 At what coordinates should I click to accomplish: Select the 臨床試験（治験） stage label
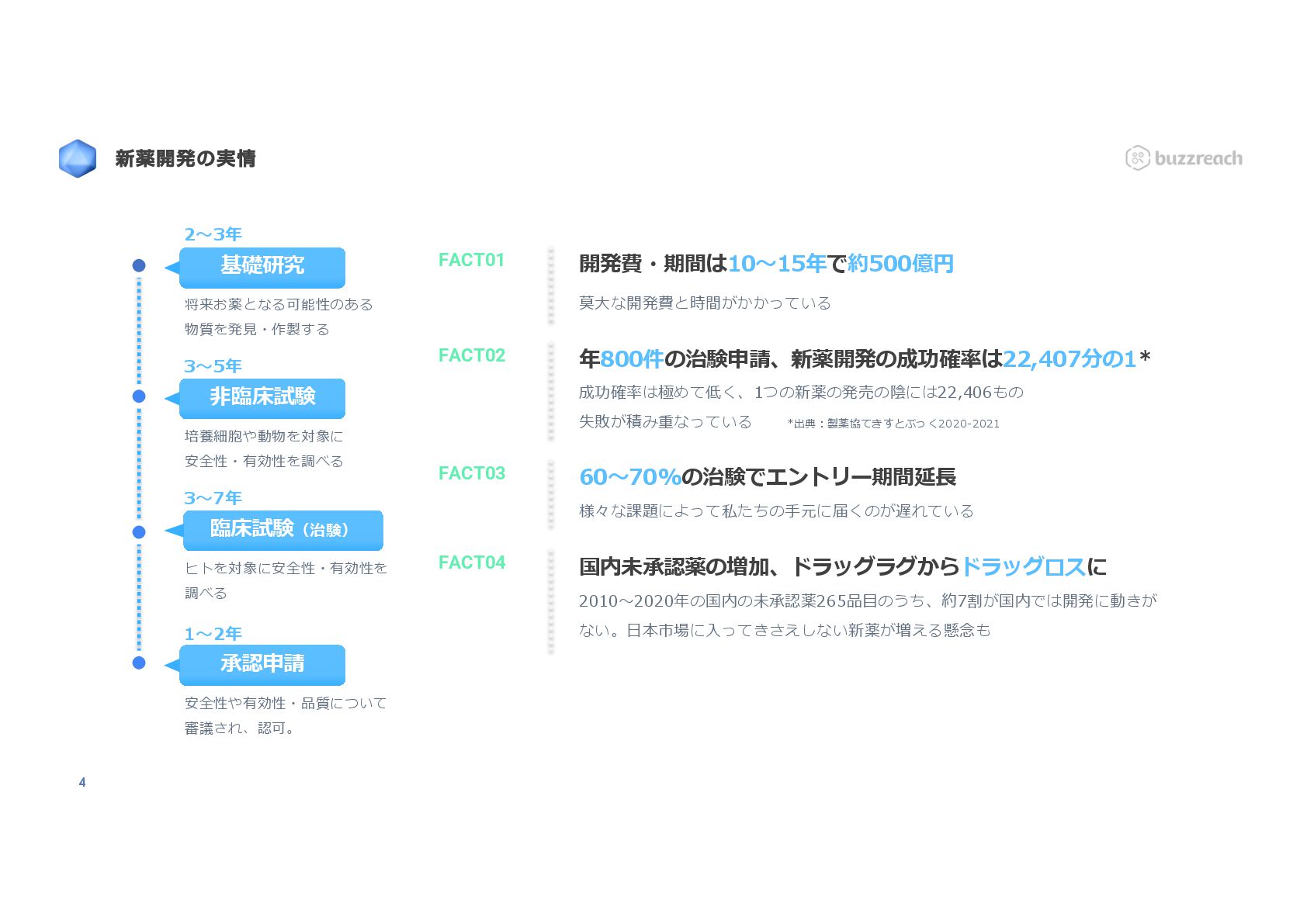pos(283,530)
